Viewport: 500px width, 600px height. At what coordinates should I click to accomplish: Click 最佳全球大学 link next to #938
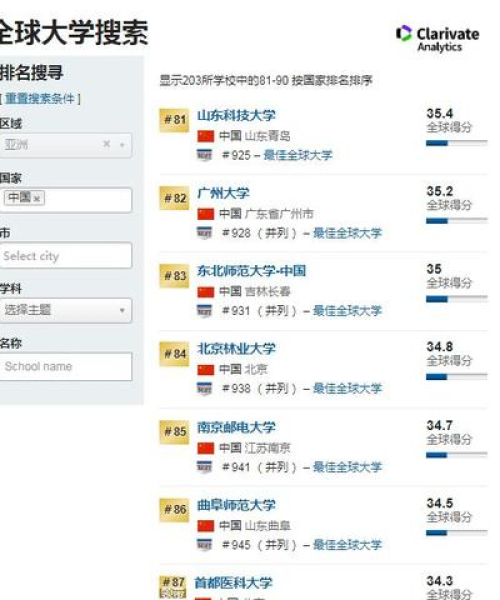[x=347, y=388]
